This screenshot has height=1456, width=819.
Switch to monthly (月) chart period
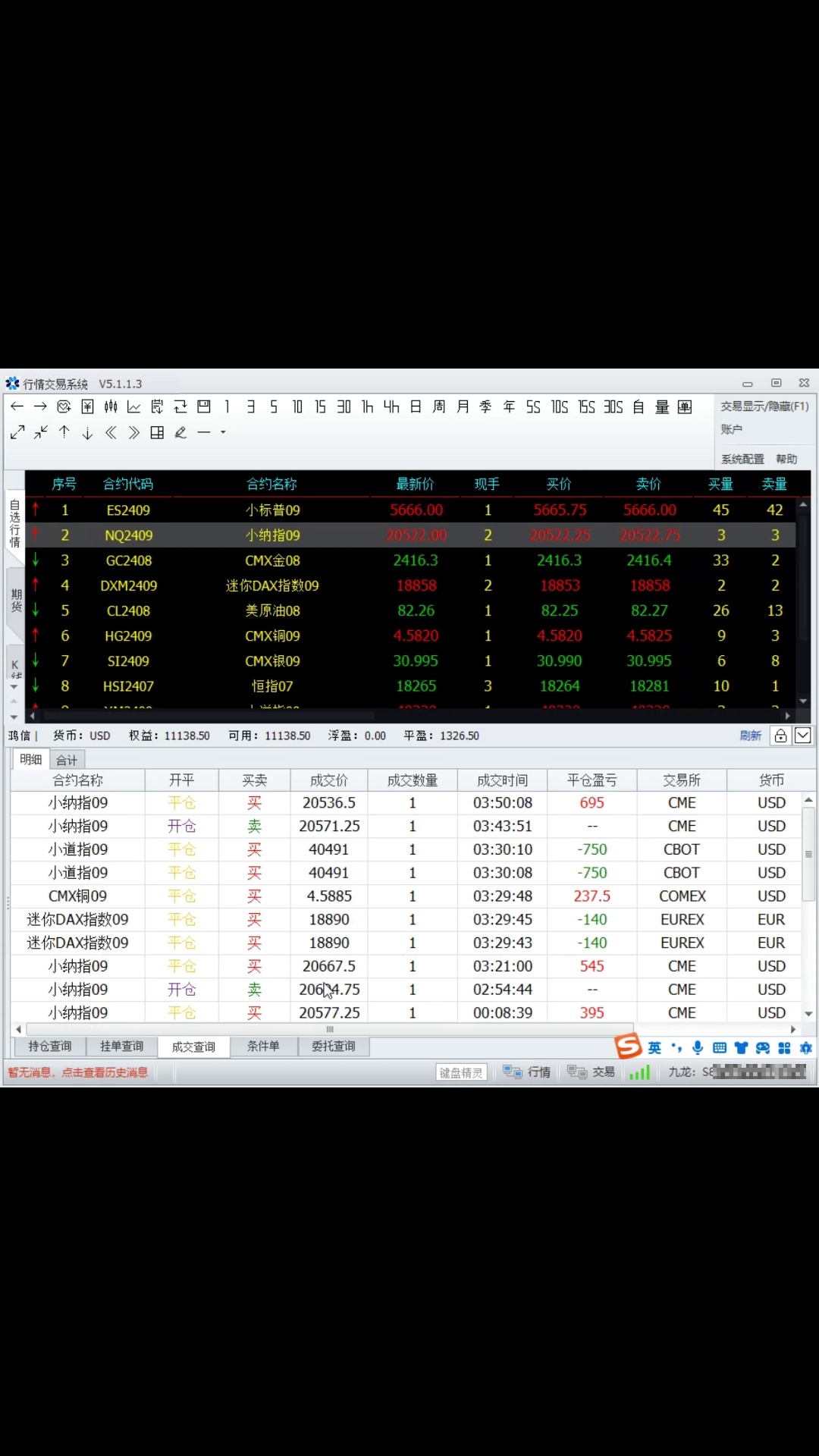(x=463, y=406)
